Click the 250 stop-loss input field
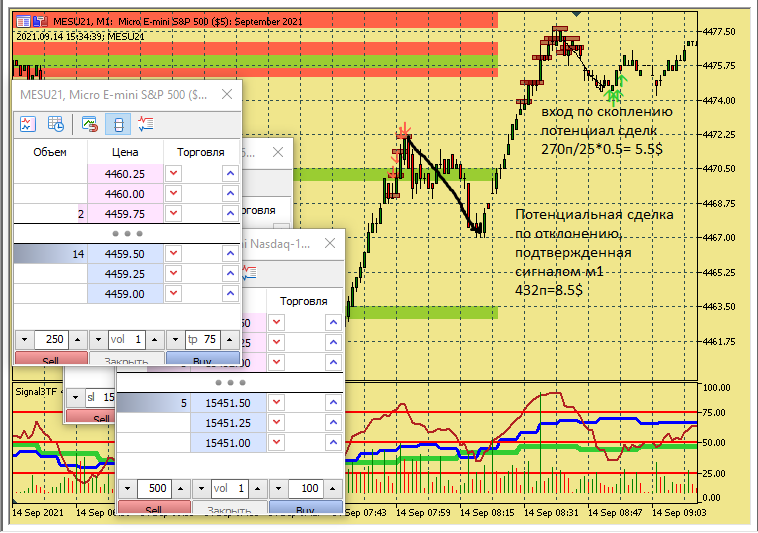 (51, 340)
